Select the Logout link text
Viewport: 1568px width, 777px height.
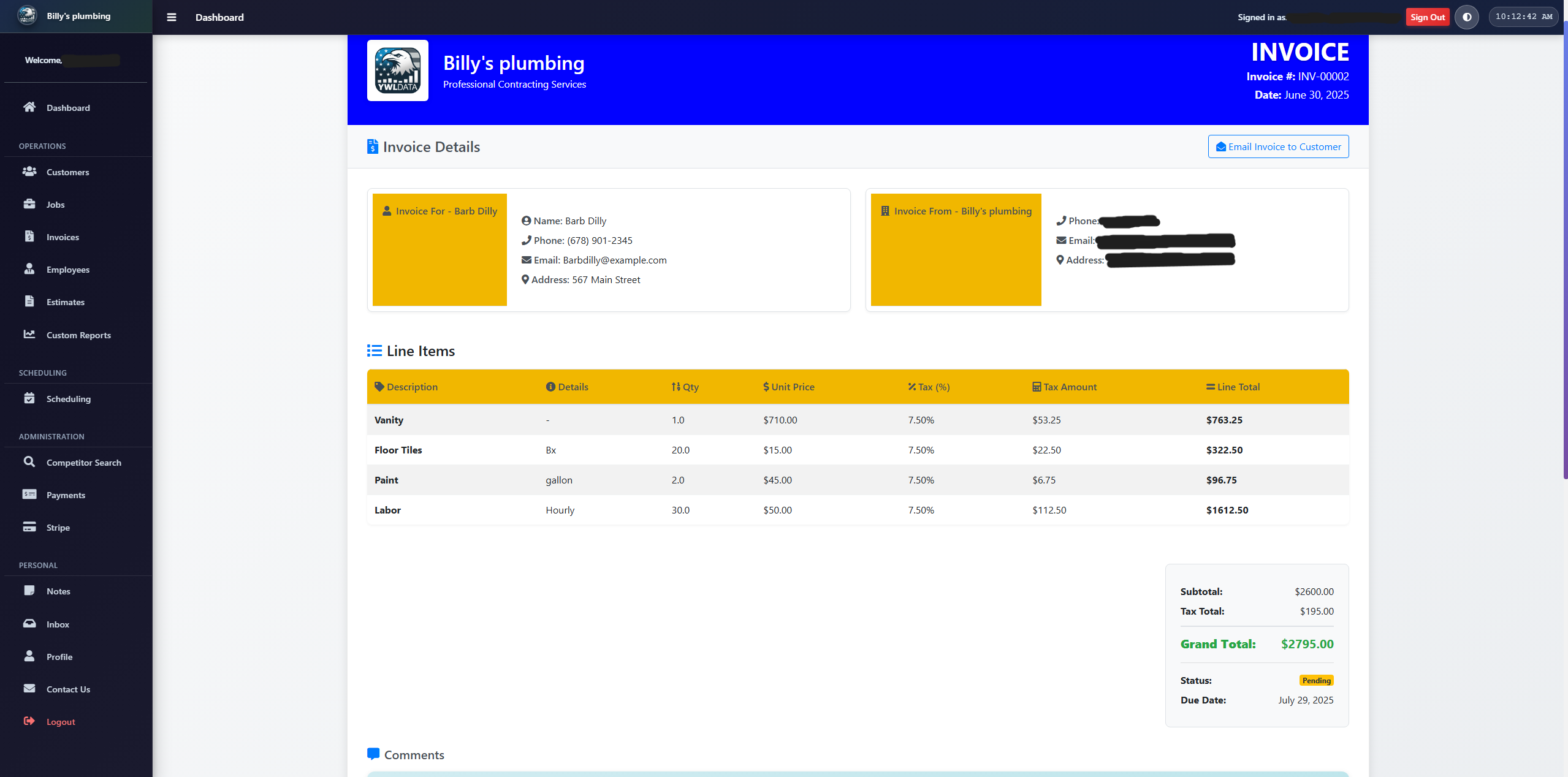click(x=61, y=722)
